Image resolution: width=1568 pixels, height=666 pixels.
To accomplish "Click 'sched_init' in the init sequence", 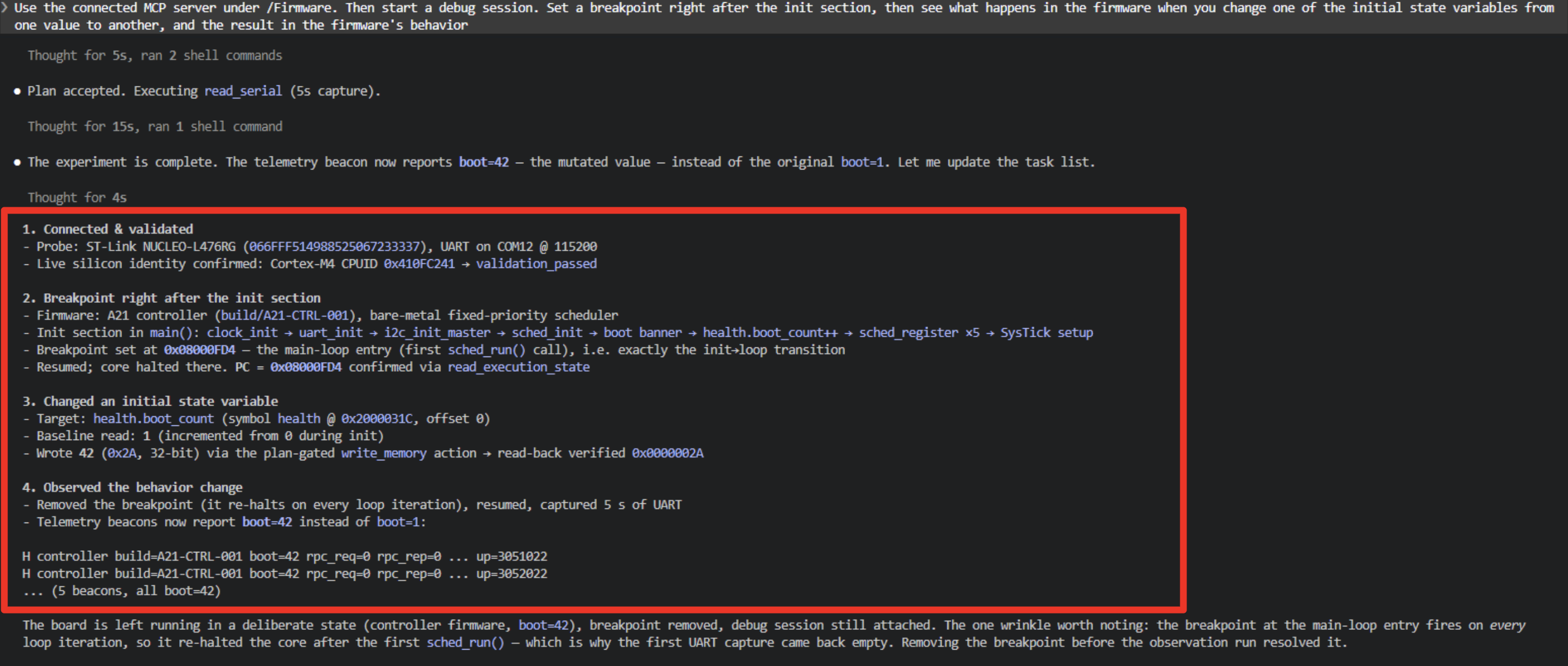I will (x=547, y=333).
